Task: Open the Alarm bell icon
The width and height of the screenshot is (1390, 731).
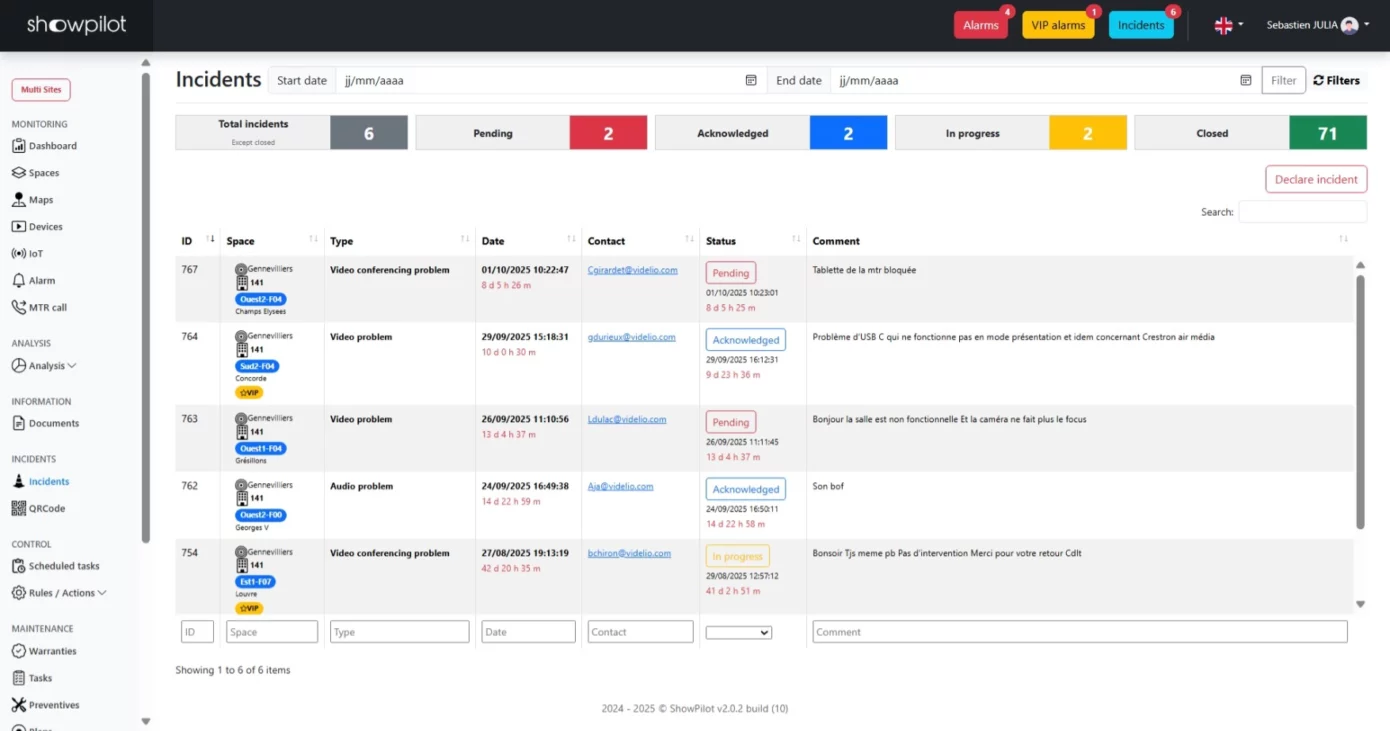Action: (18, 281)
